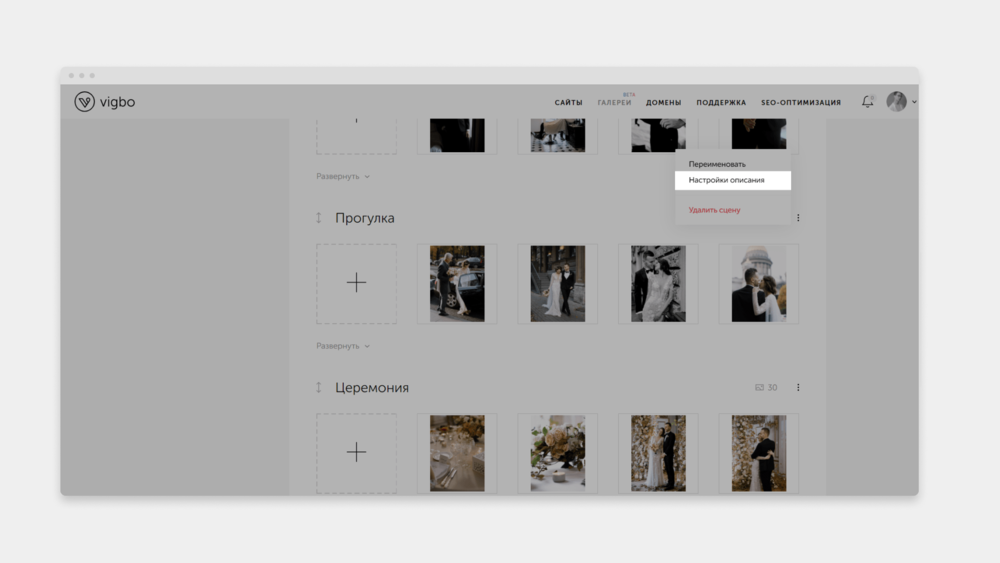The height and width of the screenshot is (563, 1000).
Task: Click the plus tile in Прогулка scene
Action: pos(356,283)
